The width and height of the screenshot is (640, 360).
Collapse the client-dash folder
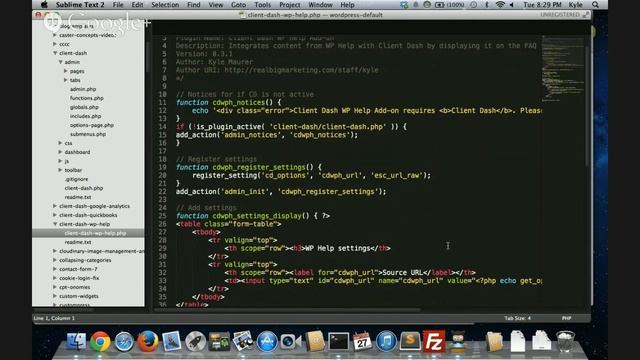coord(55,53)
